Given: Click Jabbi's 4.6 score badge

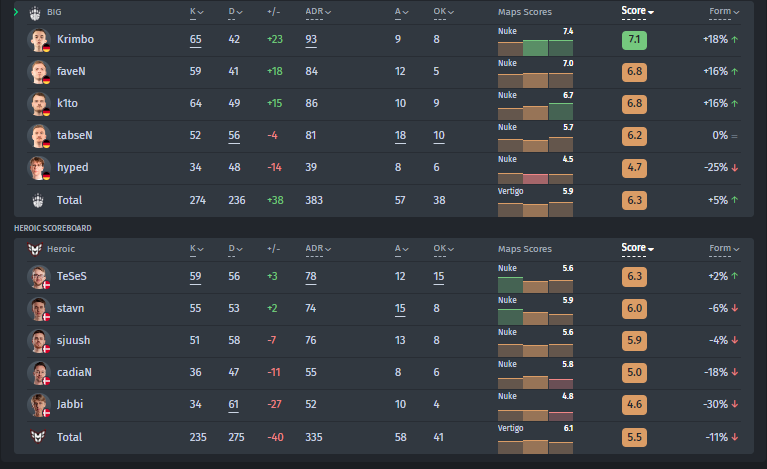Looking at the screenshot, I should click(634, 405).
